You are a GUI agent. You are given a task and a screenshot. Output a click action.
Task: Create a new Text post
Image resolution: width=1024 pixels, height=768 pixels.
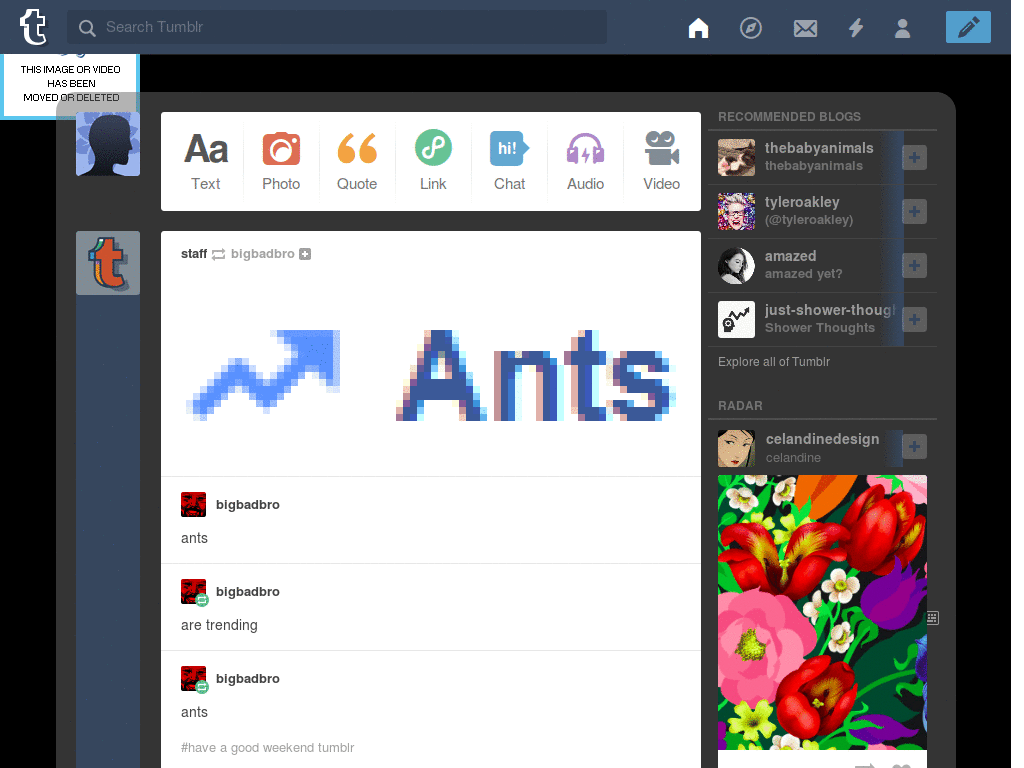206,161
